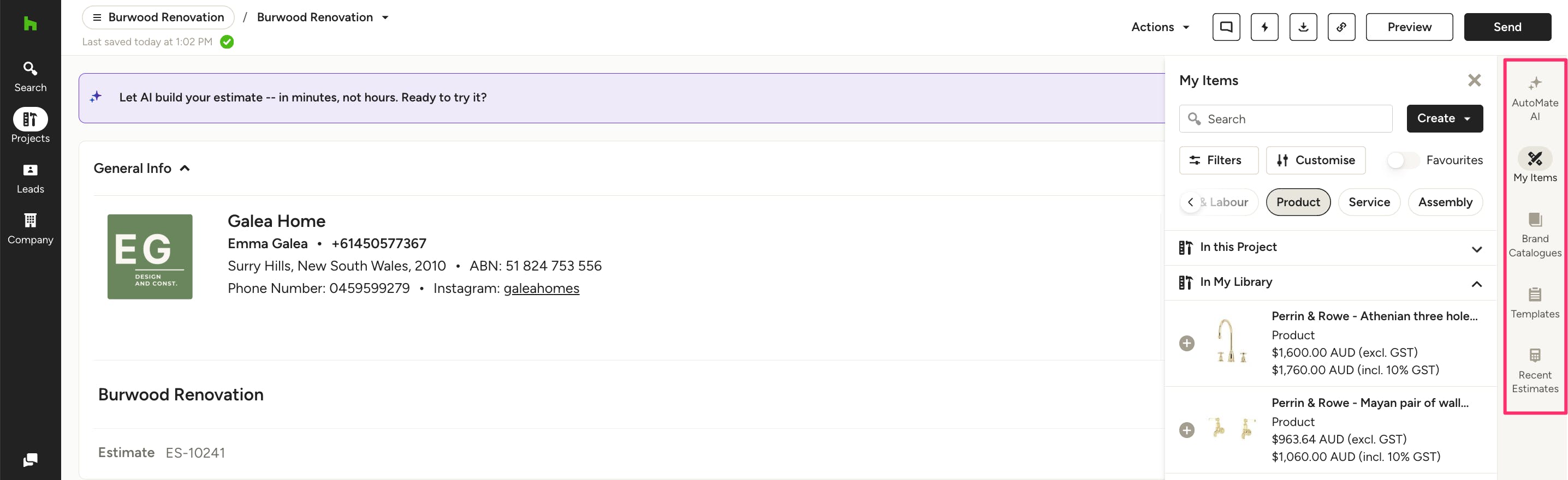
Task: Click the lightning bolt quick actions icon
Action: 1264,27
